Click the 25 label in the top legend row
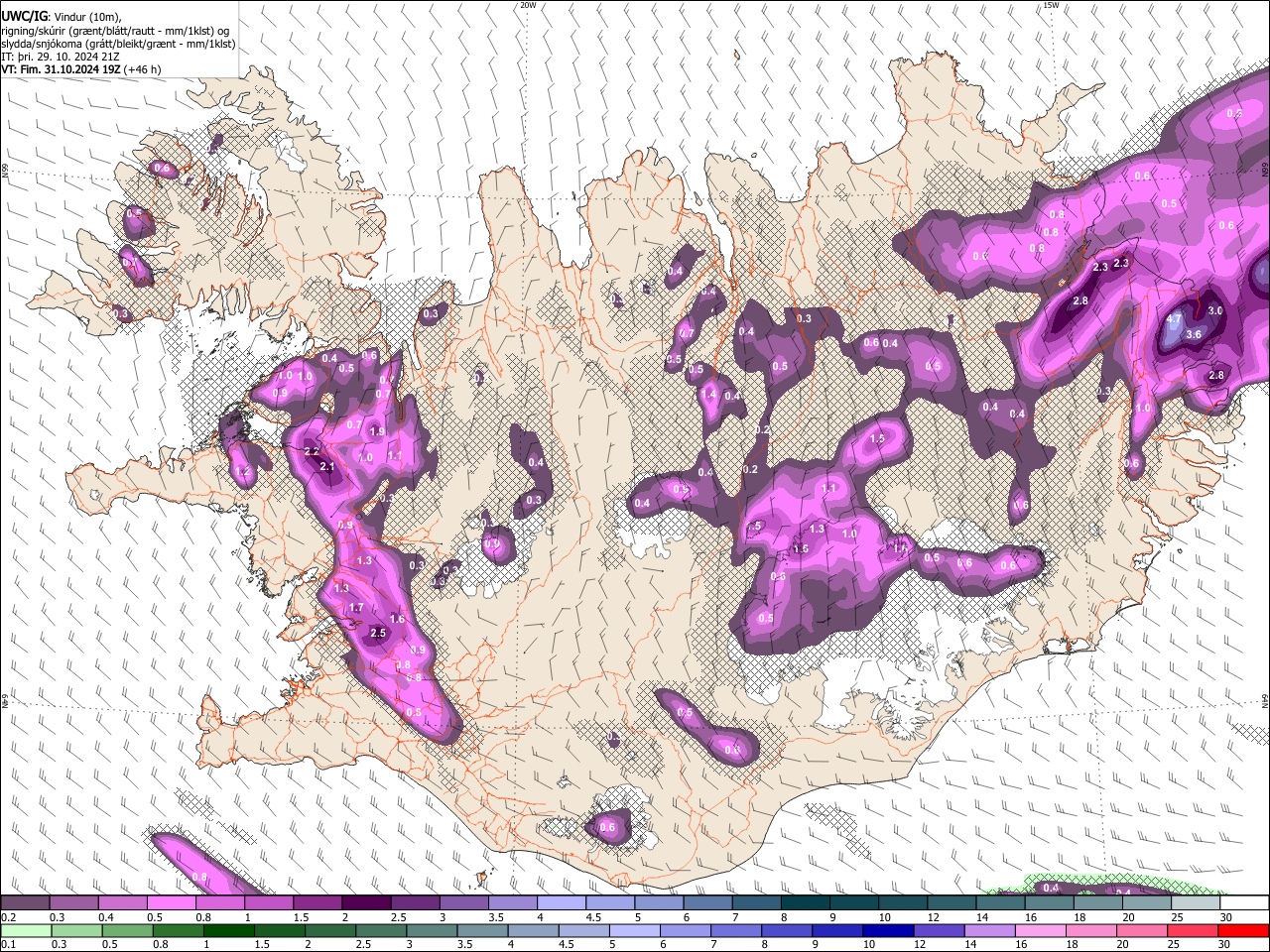The image size is (1270, 952). [x=1178, y=916]
